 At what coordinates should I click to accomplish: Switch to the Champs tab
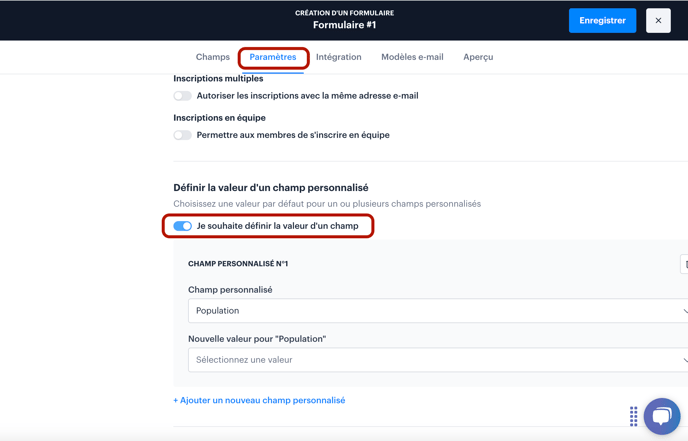click(x=213, y=57)
